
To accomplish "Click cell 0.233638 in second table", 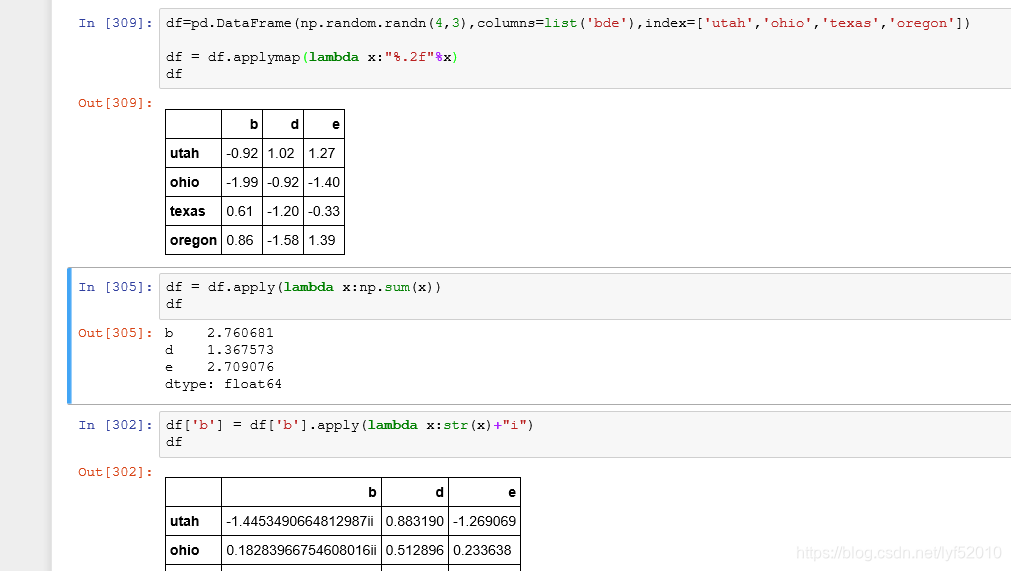I will click(484, 550).
